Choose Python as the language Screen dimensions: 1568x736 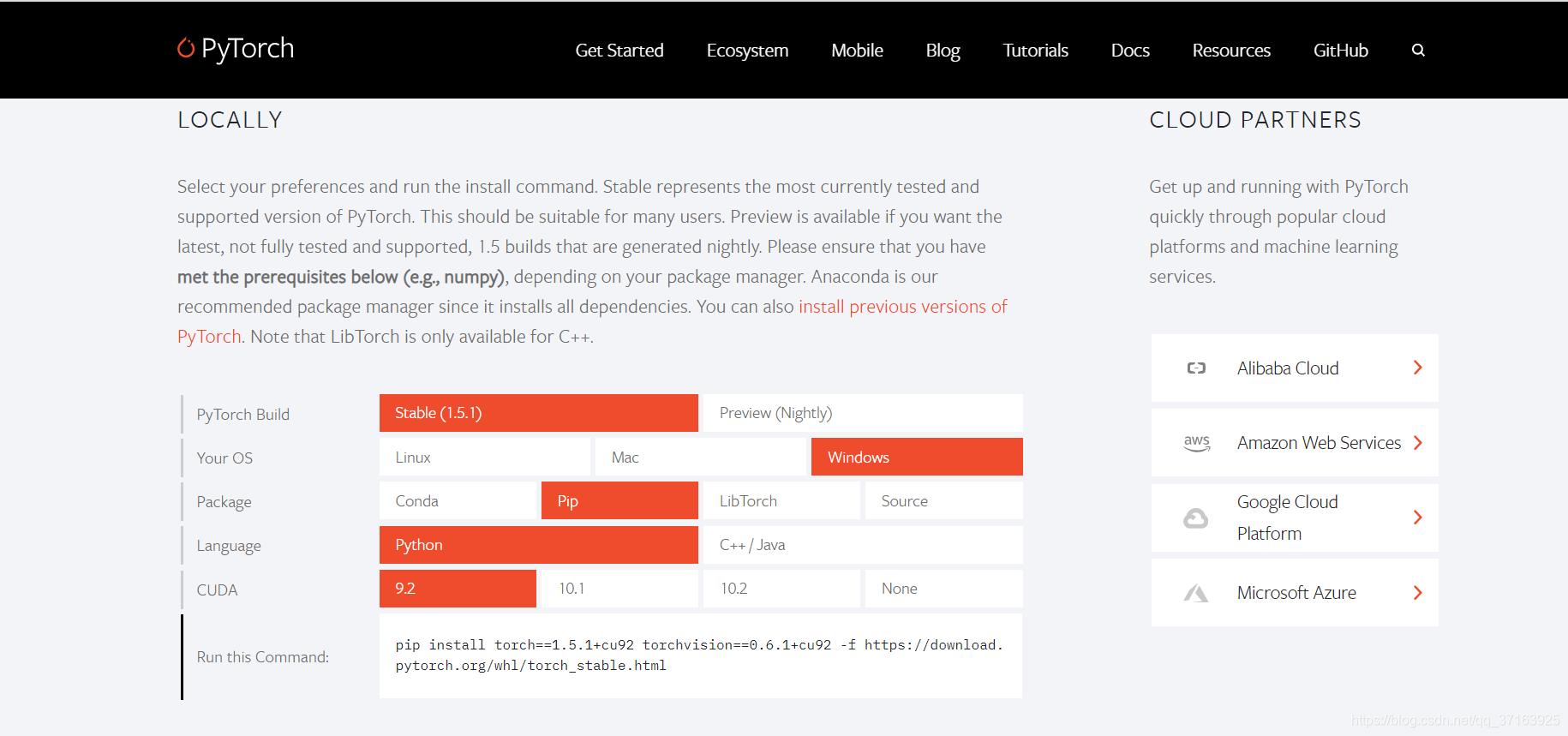point(539,545)
